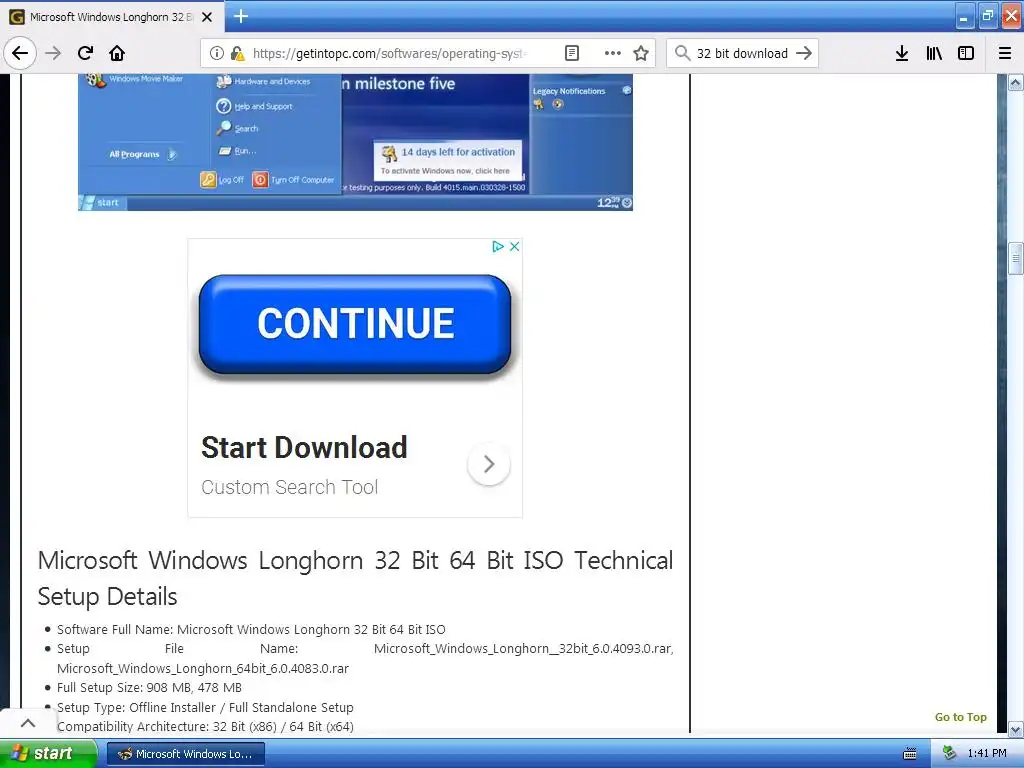Screen dimensions: 1024x768
Task: Bookmark this page with the star
Action: pos(641,53)
